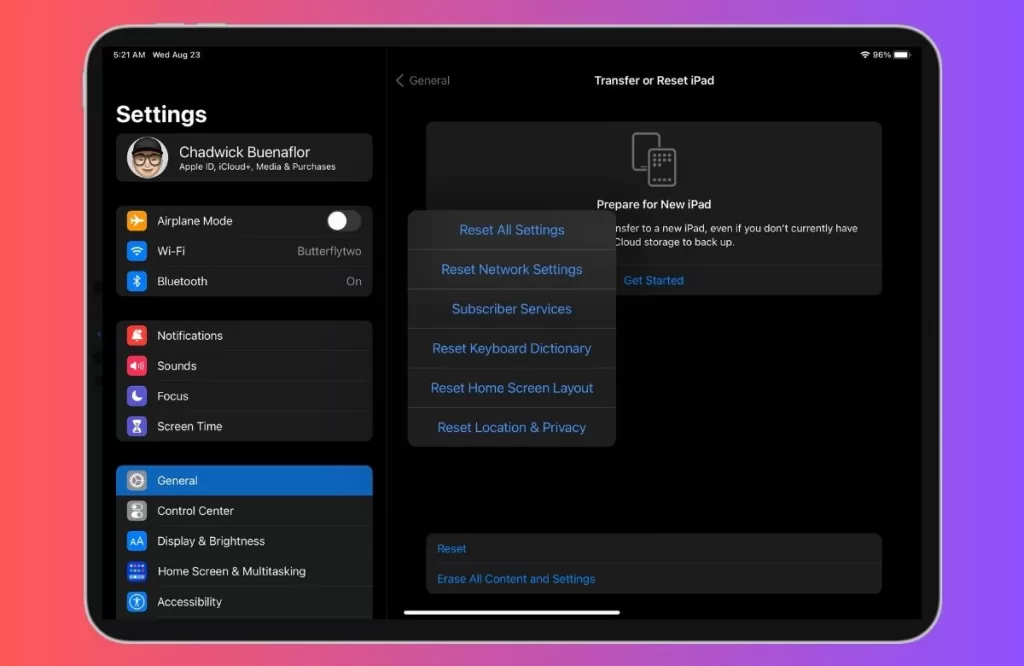
Task: Open Home Screen & Multitasking row
Action: 244,571
